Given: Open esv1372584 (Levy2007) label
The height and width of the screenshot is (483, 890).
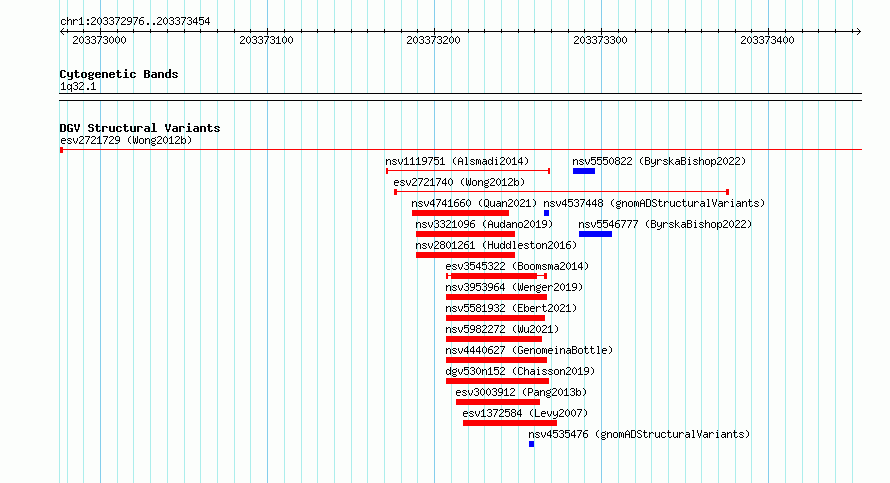Looking at the screenshot, I should (525, 413).
